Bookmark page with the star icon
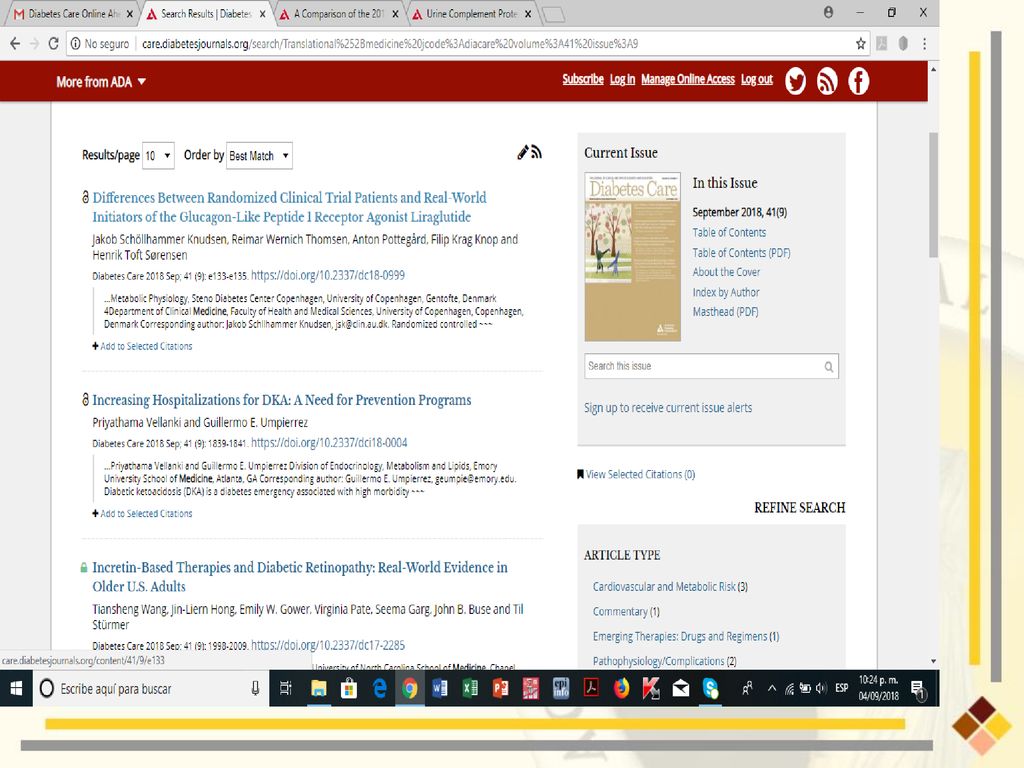Screen dimensions: 1024x768 point(861,44)
